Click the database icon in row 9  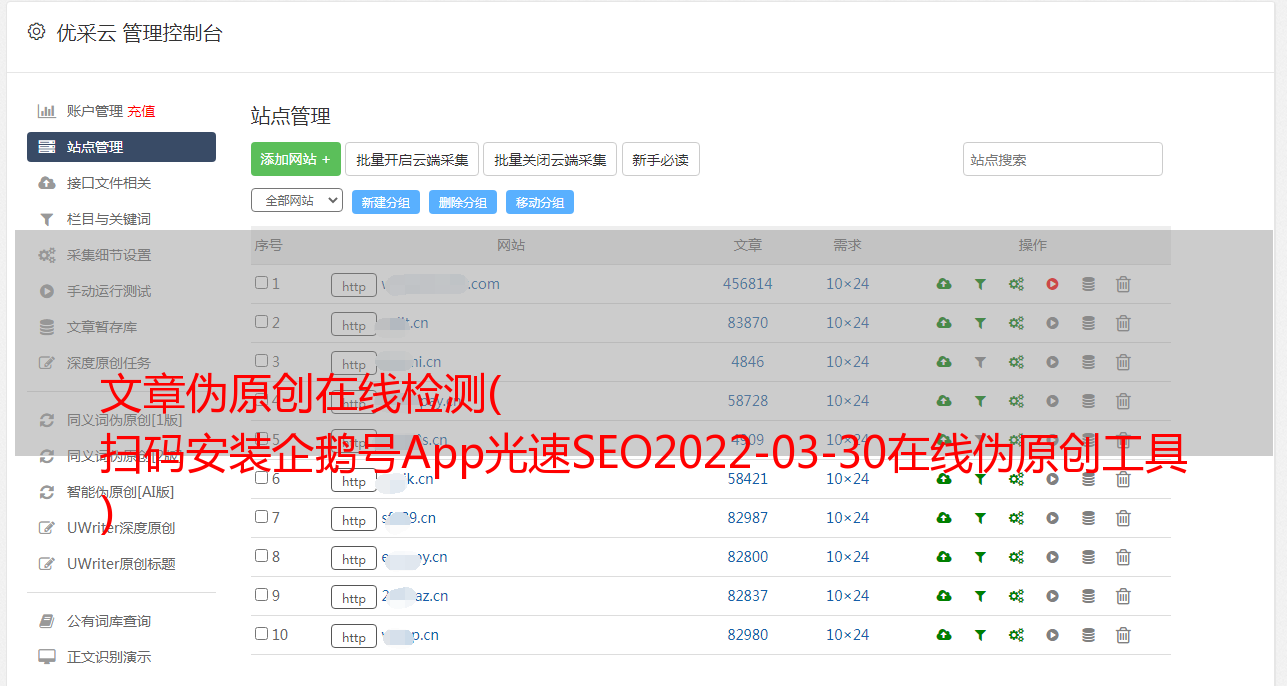click(1088, 596)
